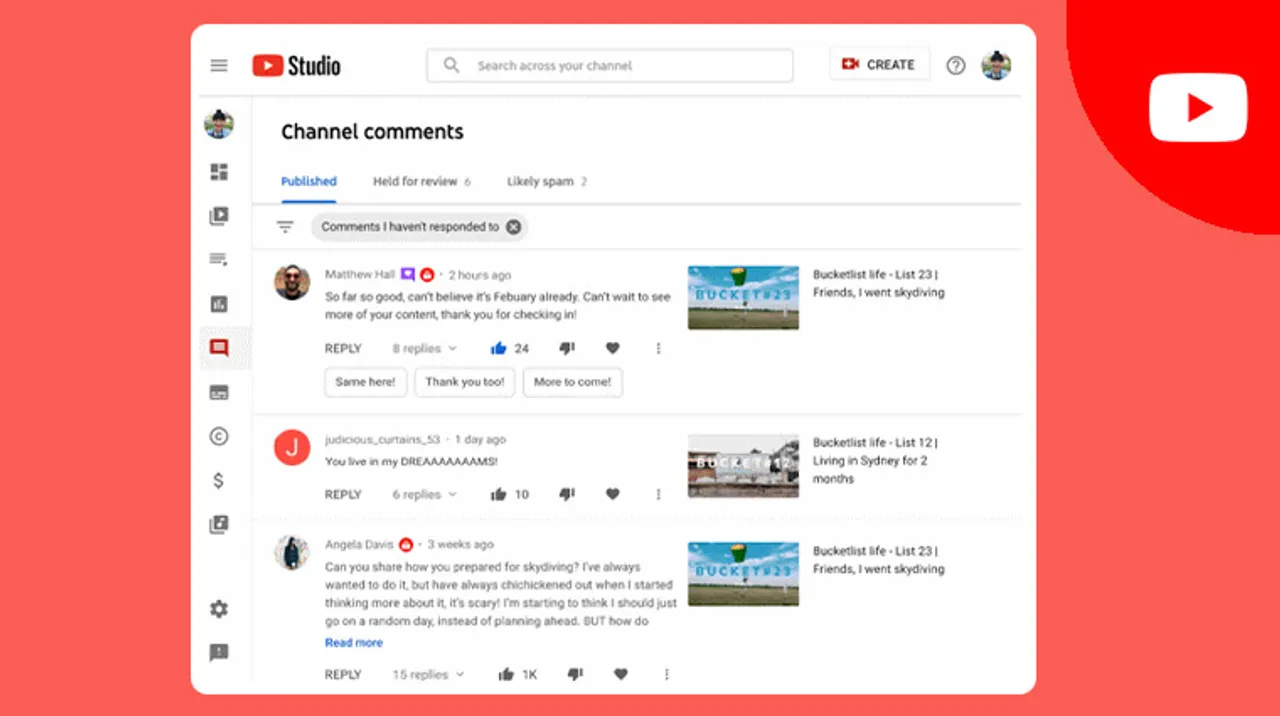Dislike Angela Davis's comment
The width and height of the screenshot is (1280, 716).
click(x=575, y=674)
